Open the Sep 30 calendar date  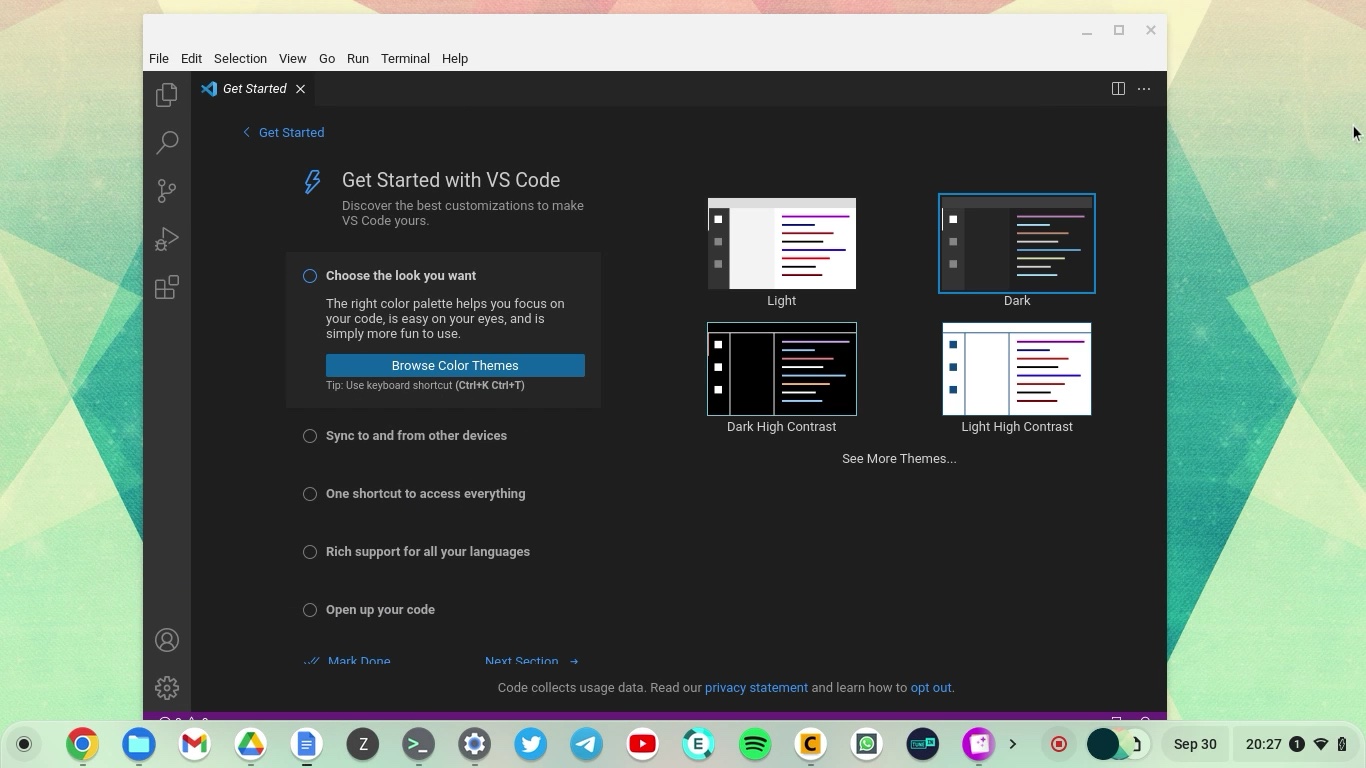coord(1195,744)
